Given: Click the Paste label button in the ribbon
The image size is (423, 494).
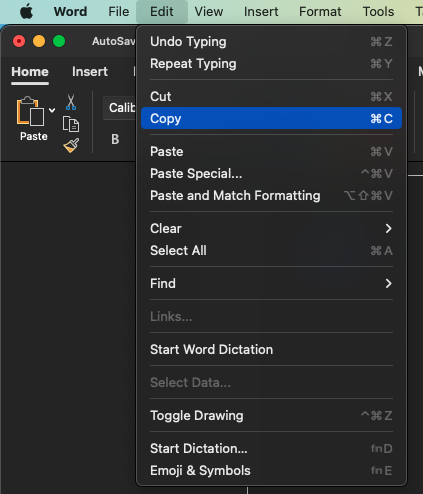Looking at the screenshot, I should pos(34,137).
